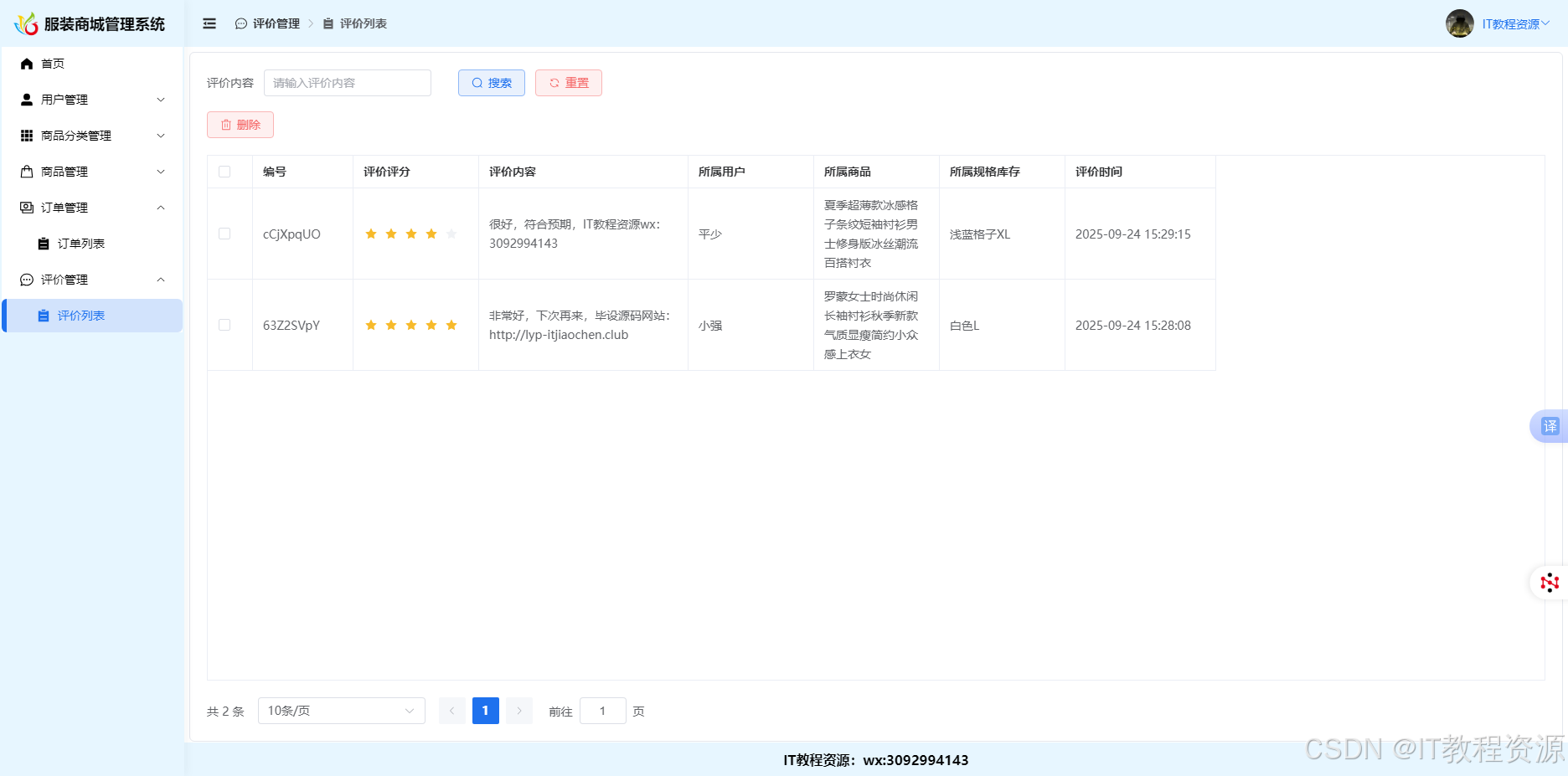Click the red floating assistant icon on right edge
Screen dimensions: 1568x776
click(1550, 583)
